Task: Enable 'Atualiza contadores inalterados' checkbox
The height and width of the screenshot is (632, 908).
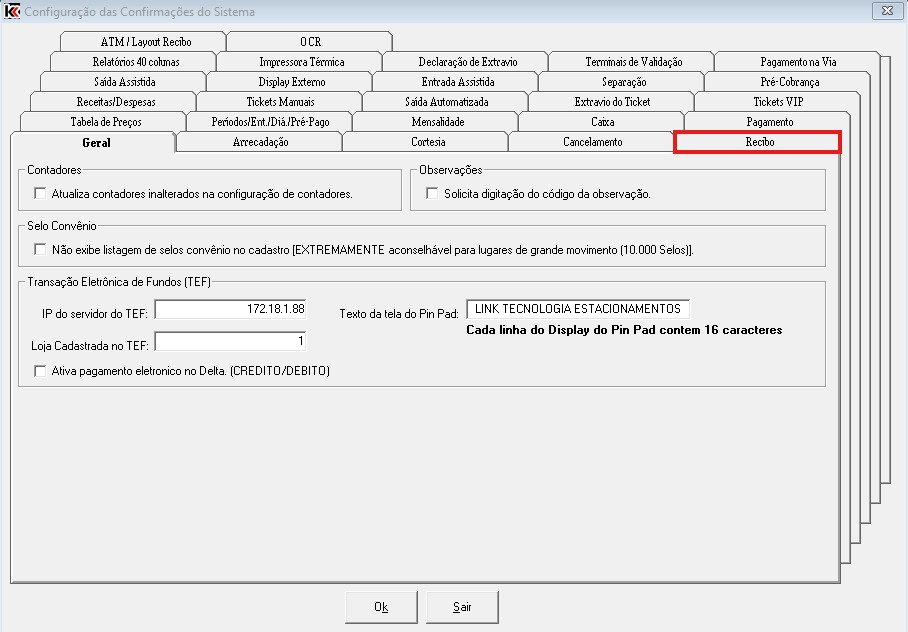Action: pyautogui.click(x=41, y=194)
